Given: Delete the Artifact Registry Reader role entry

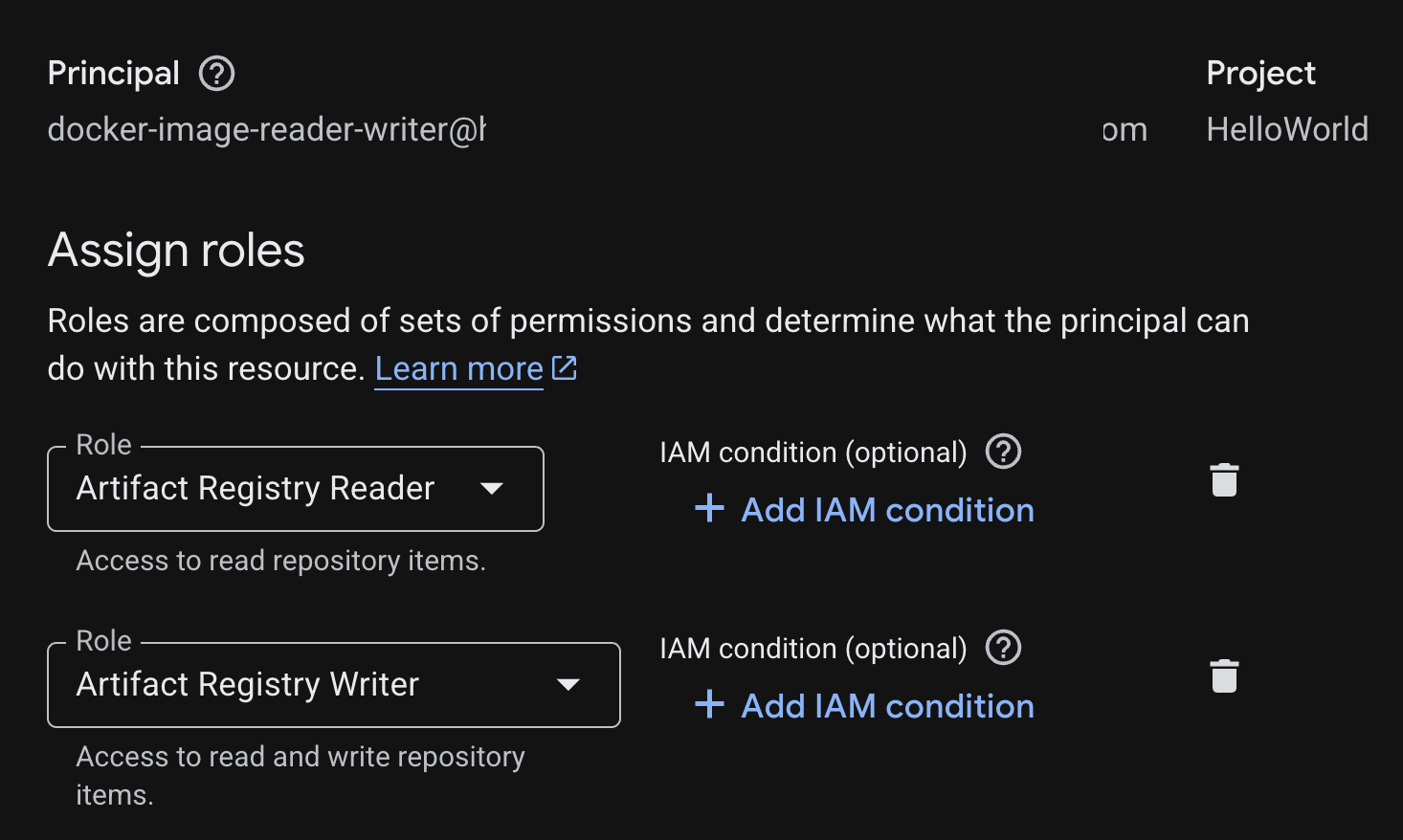Looking at the screenshot, I should tap(1225, 481).
